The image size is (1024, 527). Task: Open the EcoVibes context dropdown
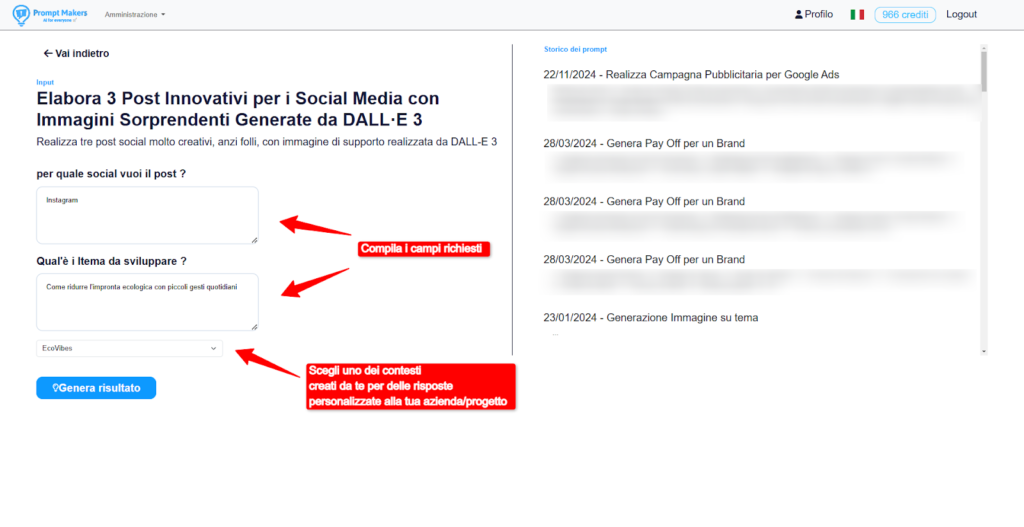(x=129, y=349)
